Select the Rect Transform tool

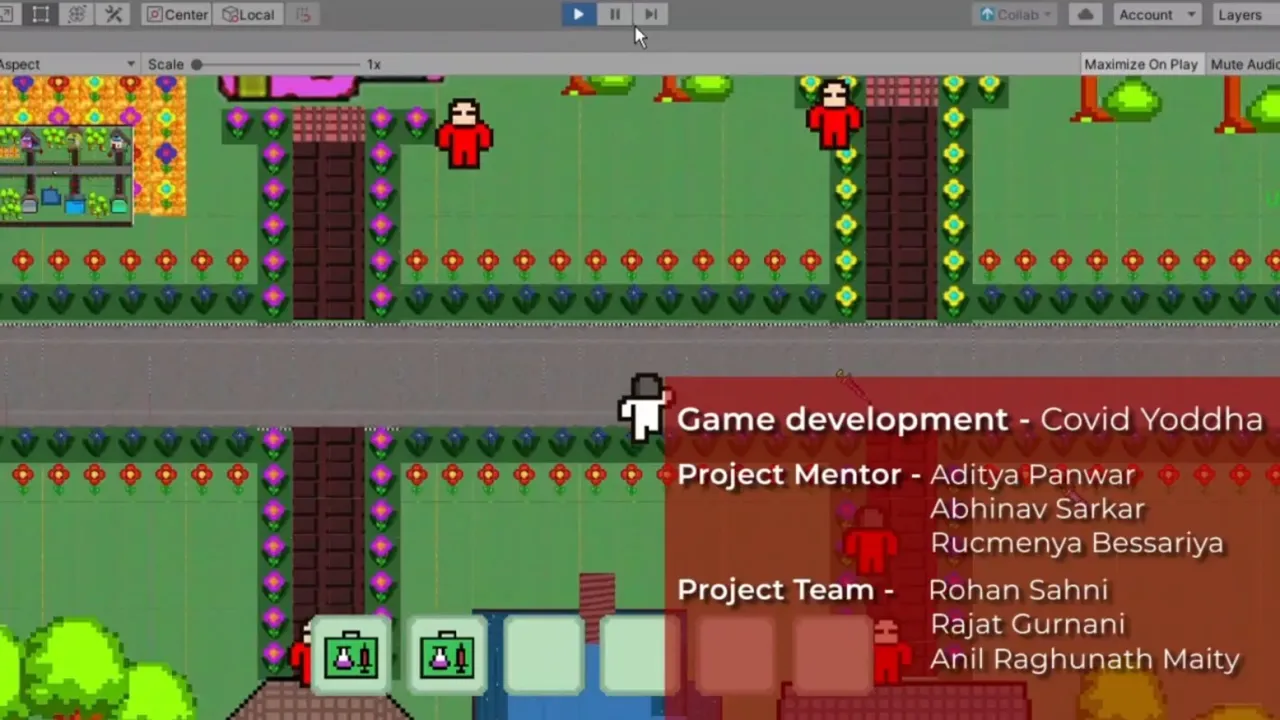click(x=41, y=14)
